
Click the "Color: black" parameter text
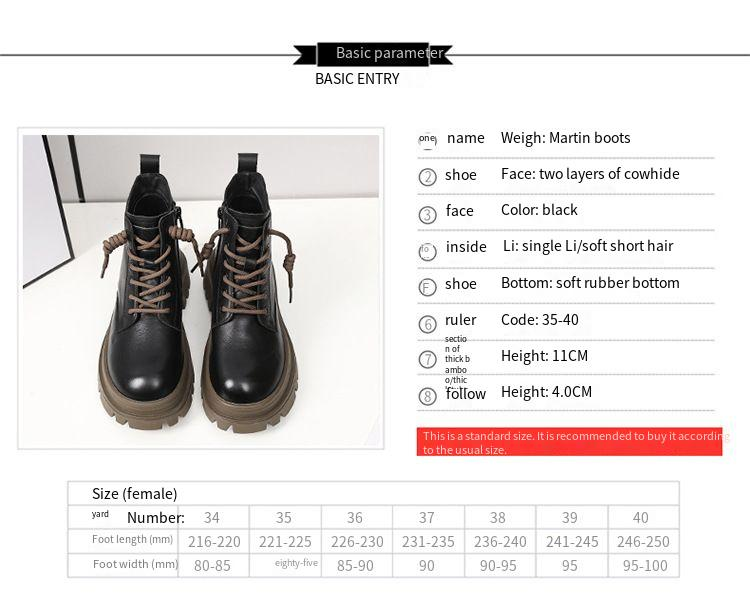pos(539,210)
